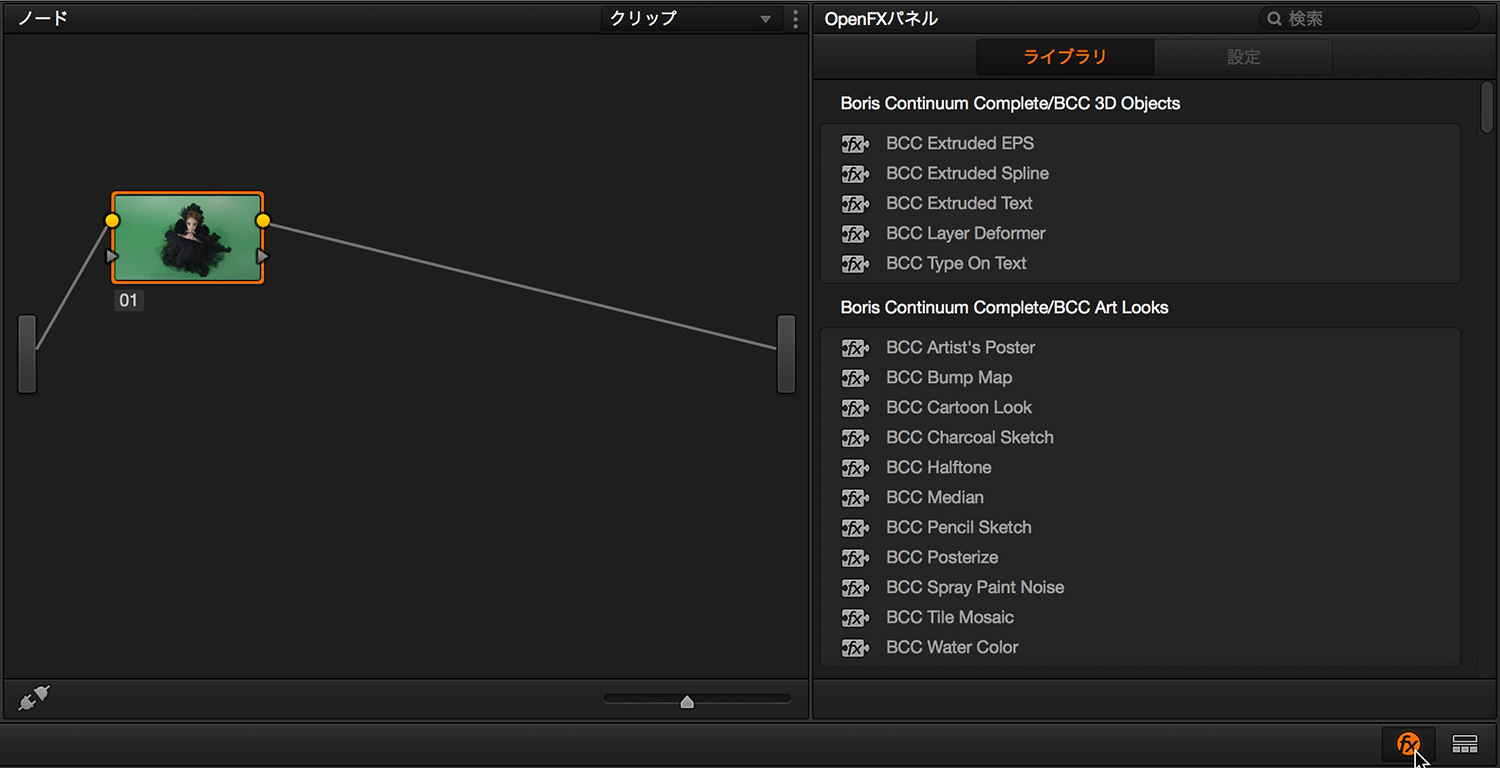Open the クリップ dropdown menu

click(691, 18)
